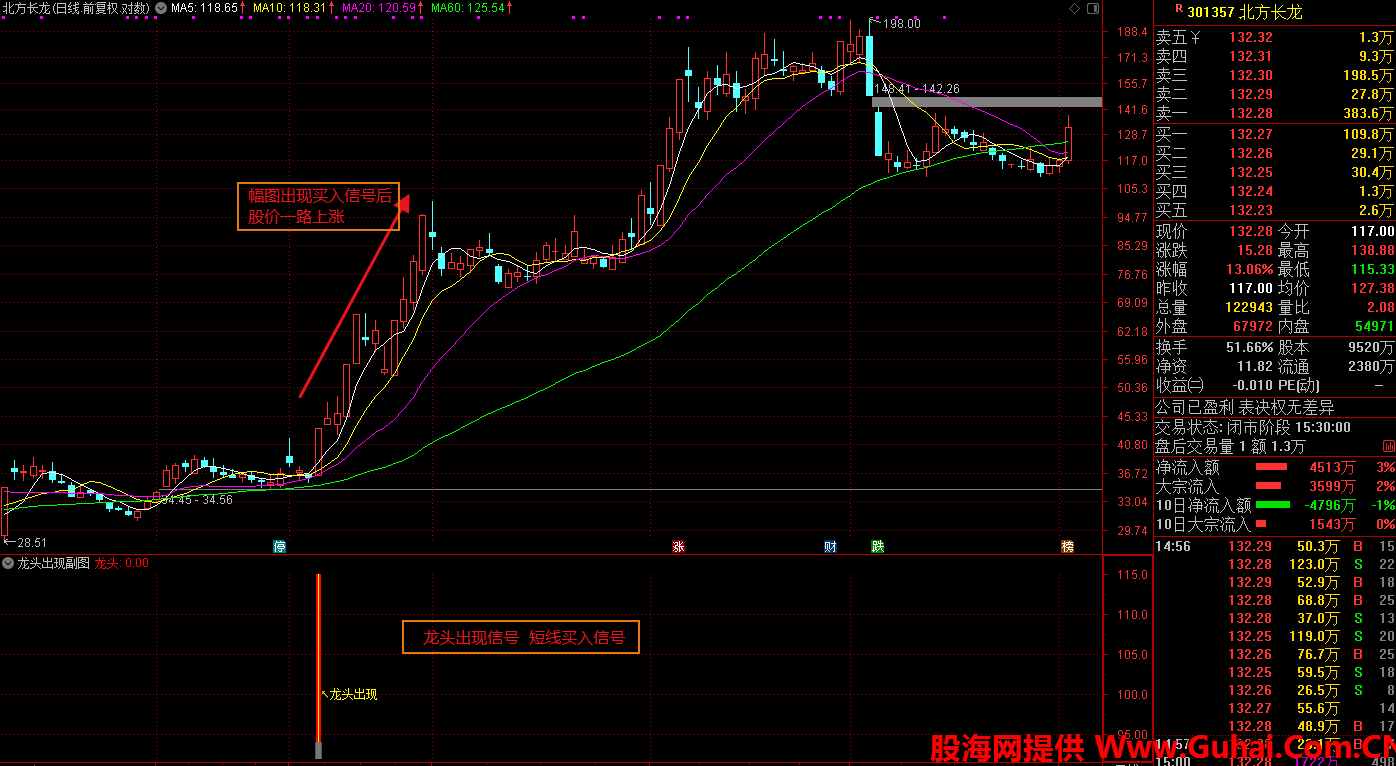Toggle the 收益(三) quarter selector

(1180, 385)
